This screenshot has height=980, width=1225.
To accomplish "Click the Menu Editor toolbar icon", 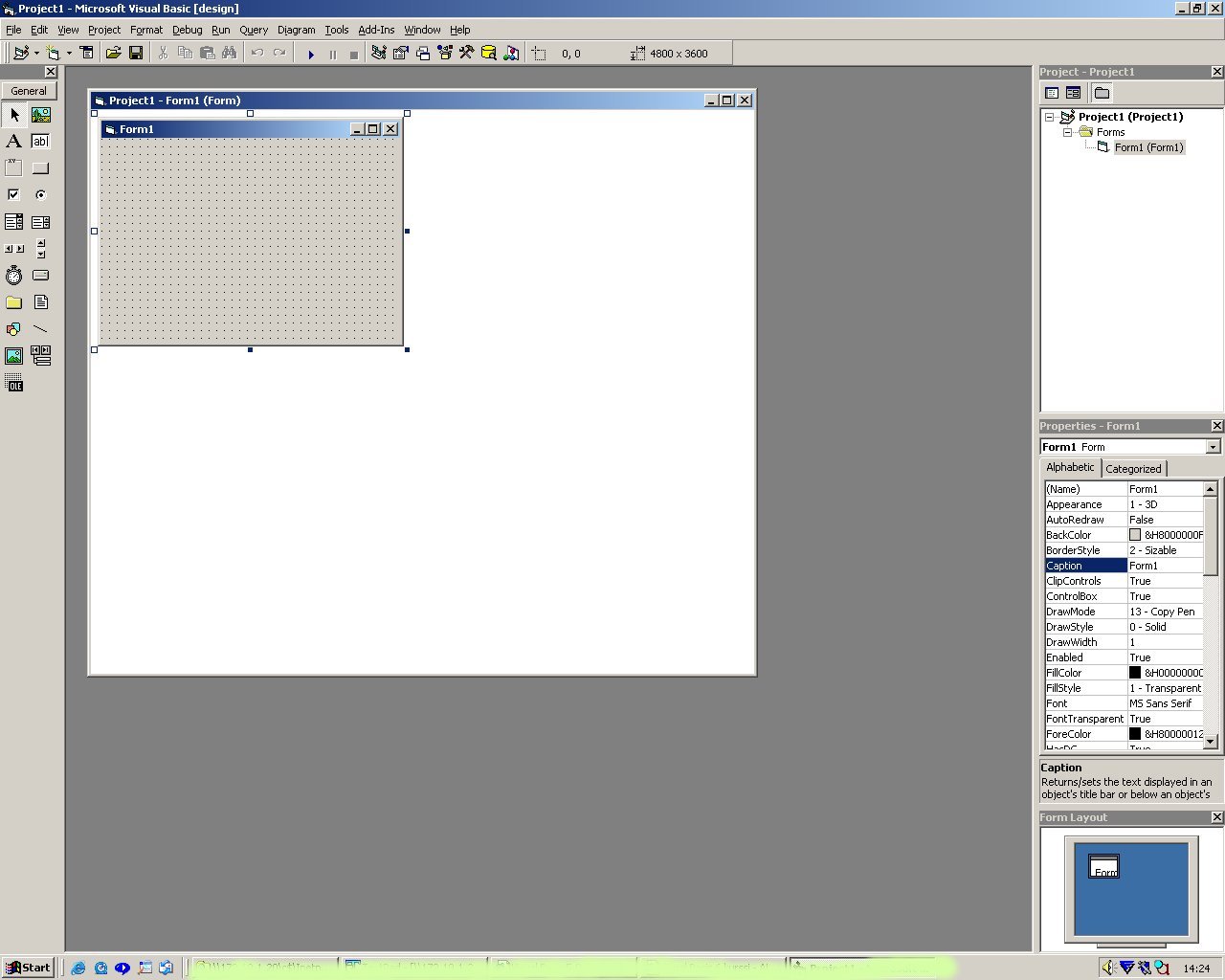I will 87,54.
